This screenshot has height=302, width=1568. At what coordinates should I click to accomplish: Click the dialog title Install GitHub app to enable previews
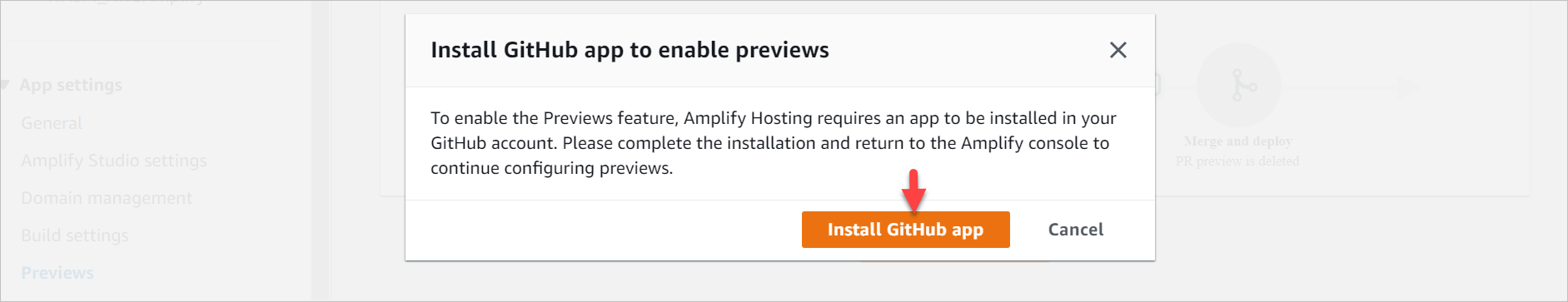(630, 50)
